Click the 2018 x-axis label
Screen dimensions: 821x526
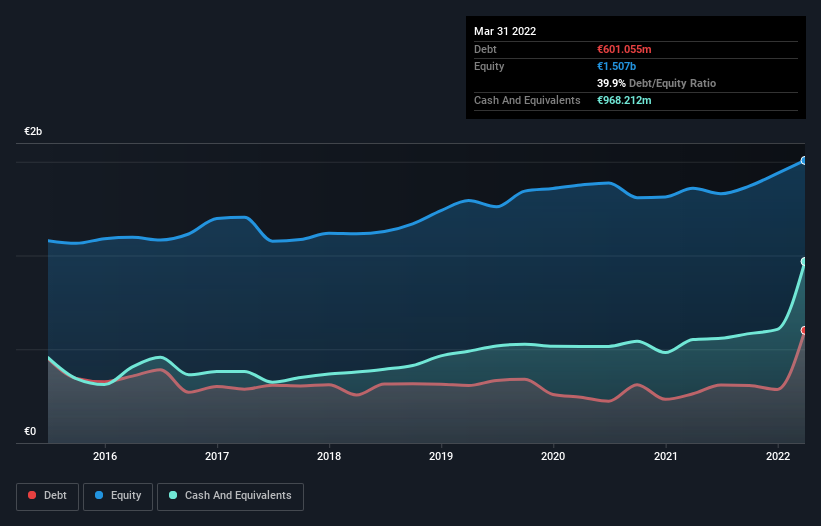click(329, 456)
